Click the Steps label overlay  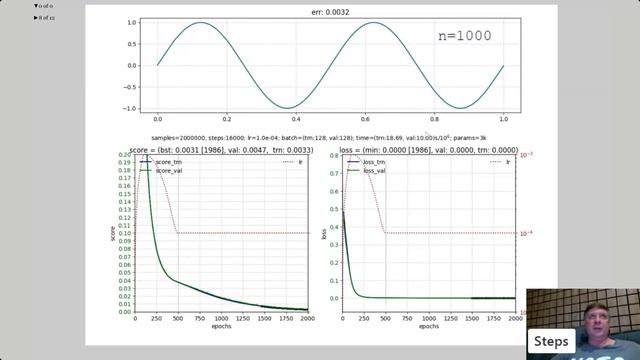(551, 341)
